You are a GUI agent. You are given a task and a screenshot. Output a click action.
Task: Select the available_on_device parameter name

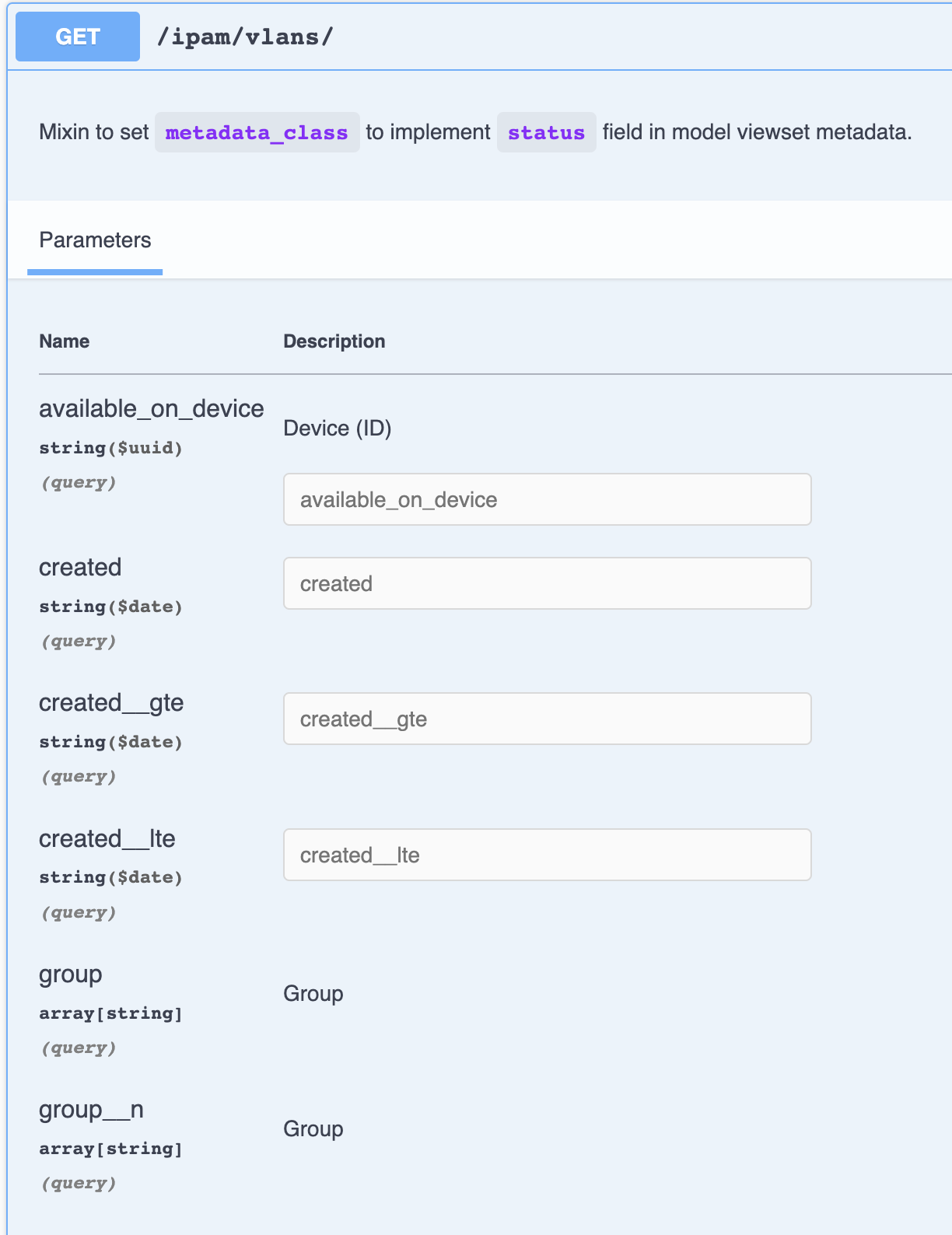pyautogui.click(x=152, y=409)
